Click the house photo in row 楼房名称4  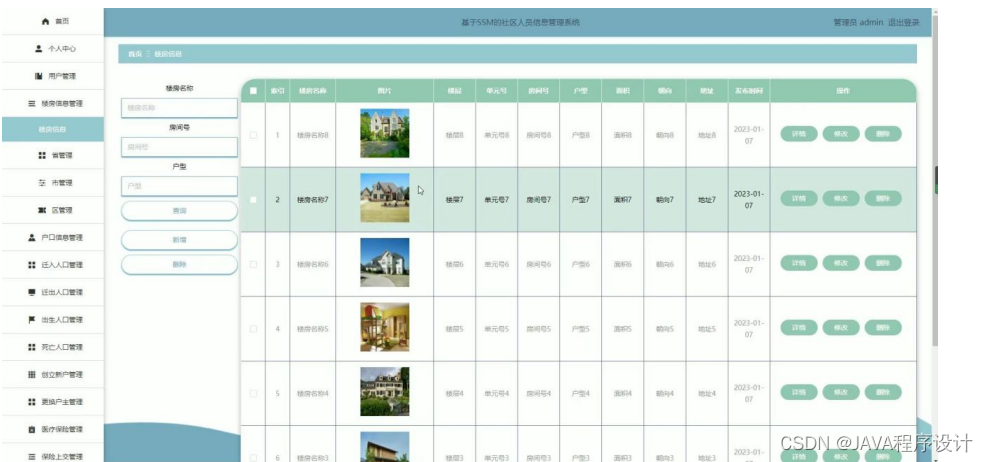pos(384,391)
